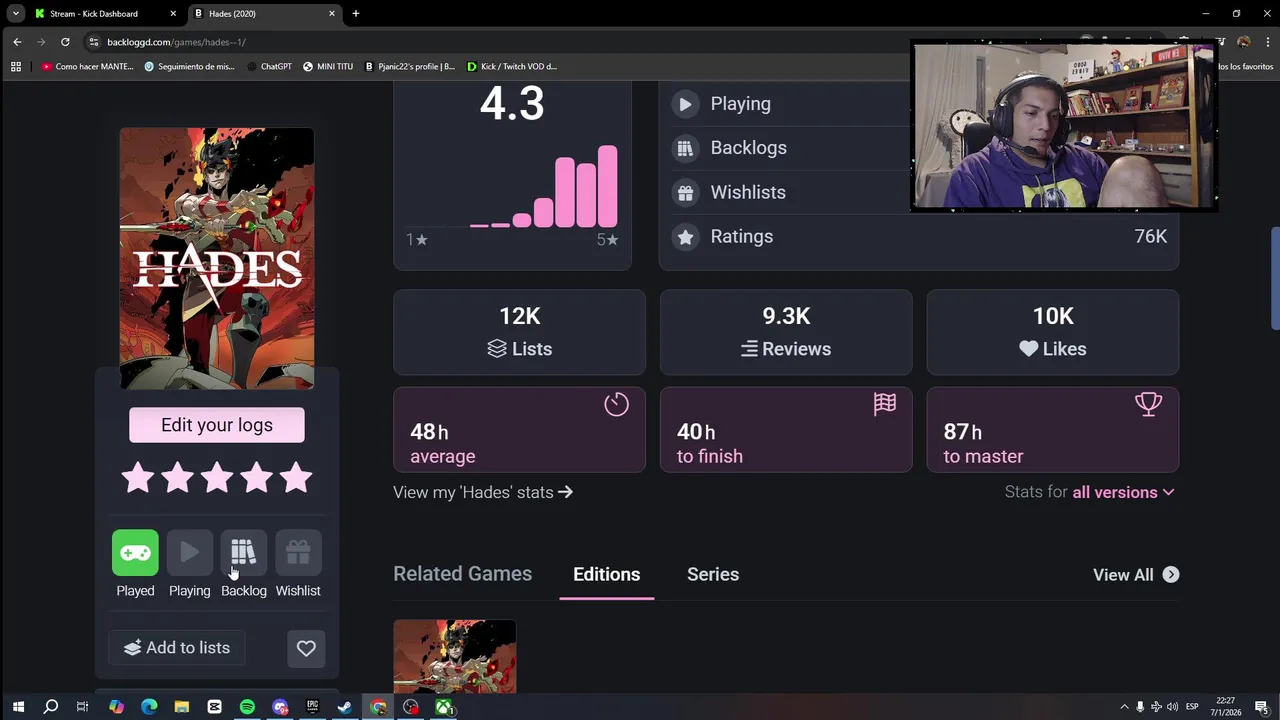
Task: Open File Explorer from taskbar
Action: (x=181, y=707)
